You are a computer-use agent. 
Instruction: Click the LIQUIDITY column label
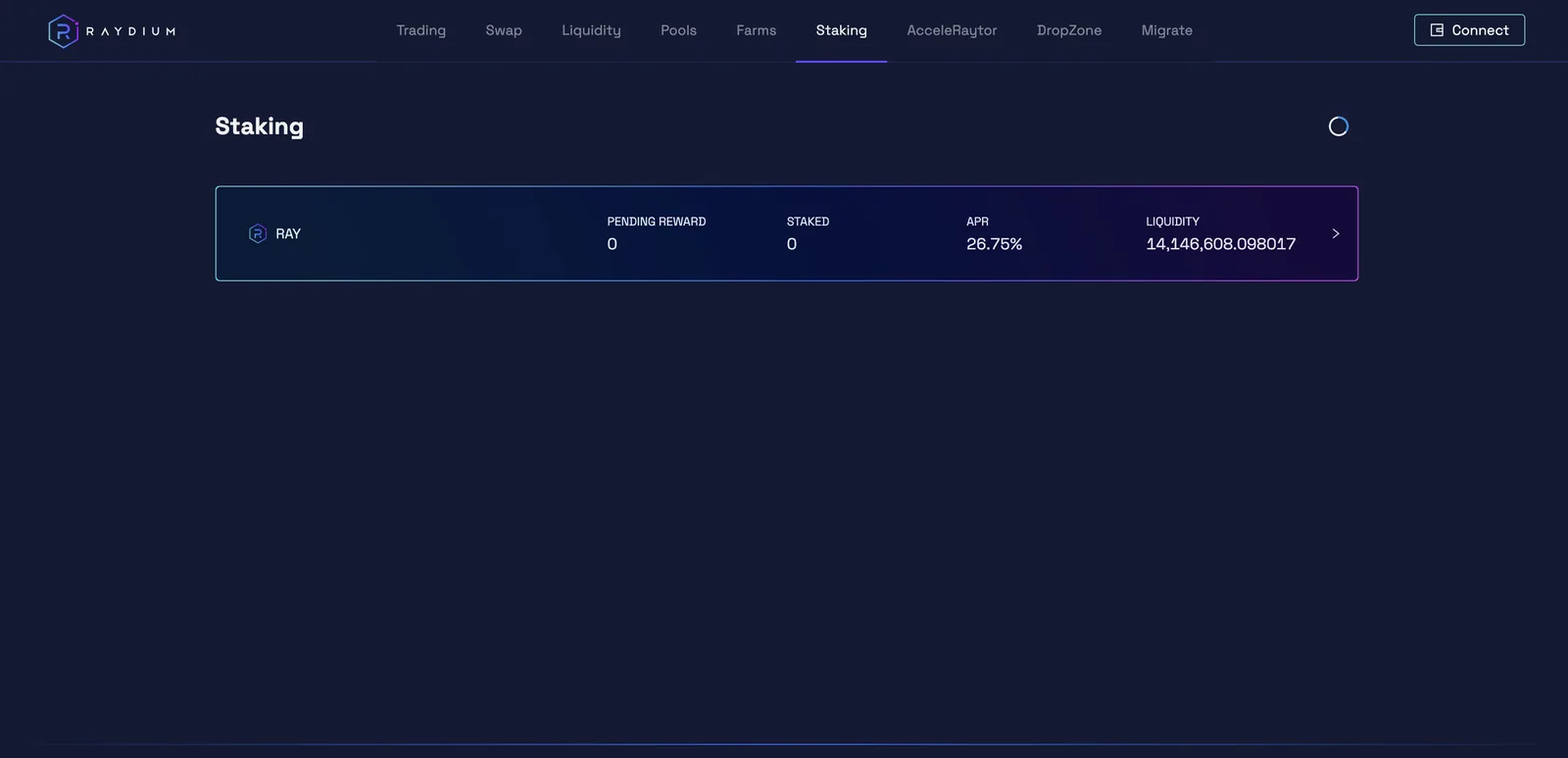(1172, 222)
